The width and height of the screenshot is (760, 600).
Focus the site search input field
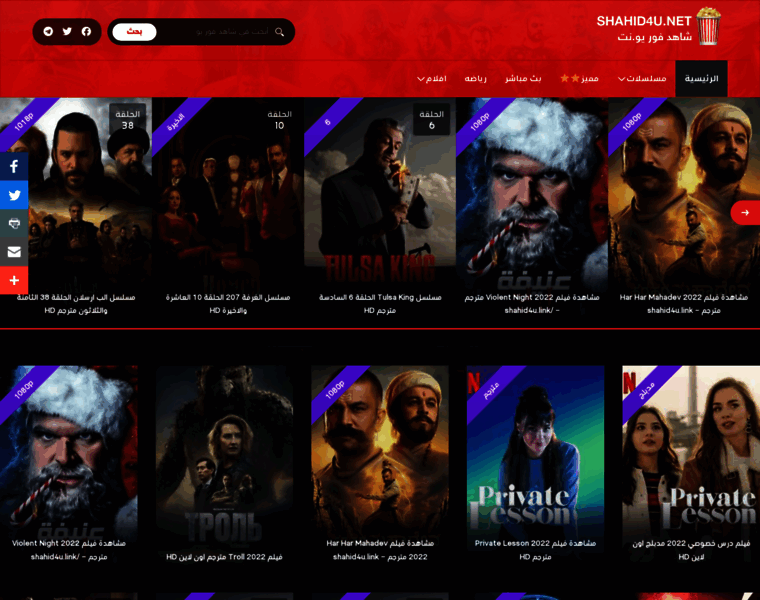point(215,32)
